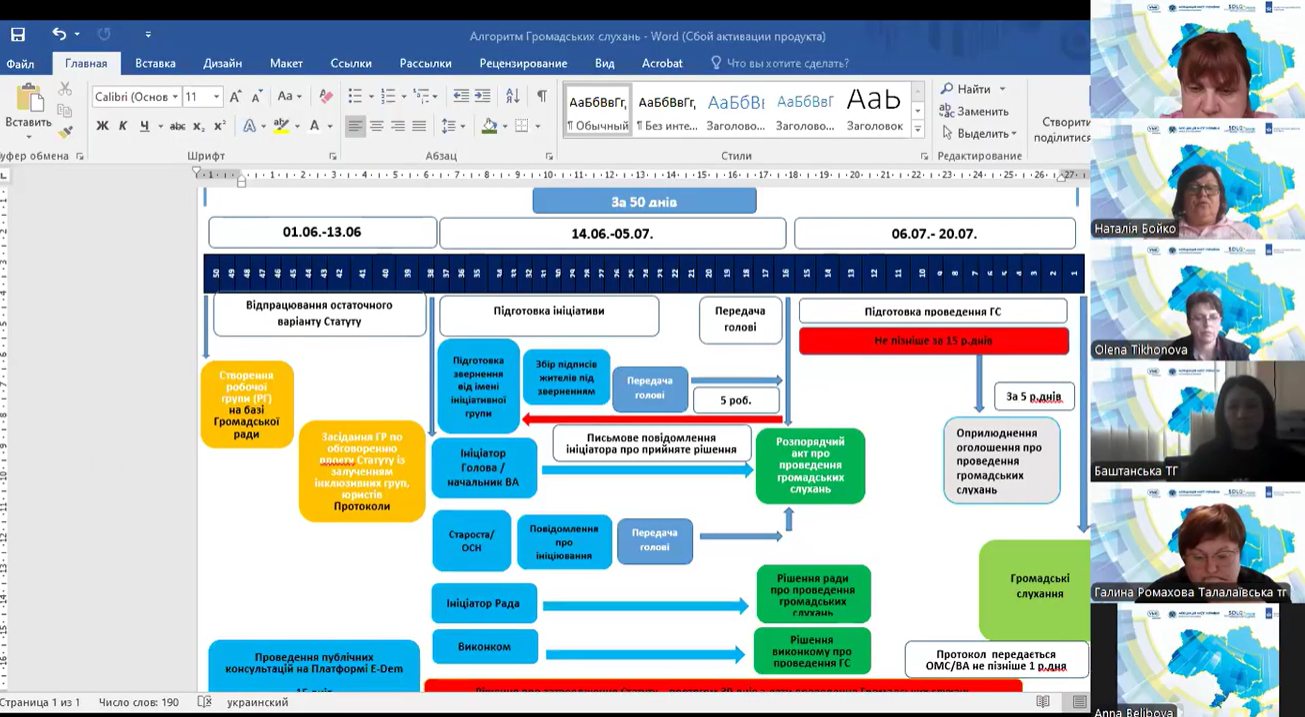Click the yellow text highlight color button

pyautogui.click(x=281, y=126)
